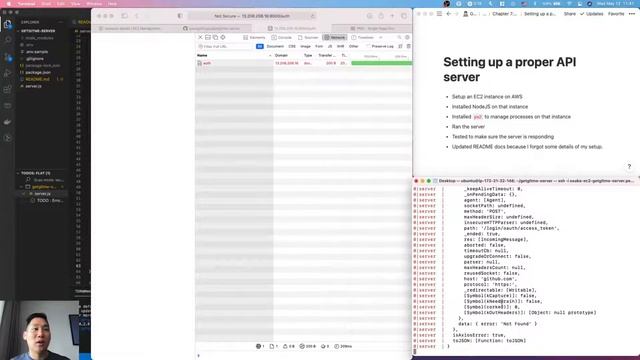This screenshot has height=360, width=640.
Task: Enable the All resource type filter
Action: 260,47
